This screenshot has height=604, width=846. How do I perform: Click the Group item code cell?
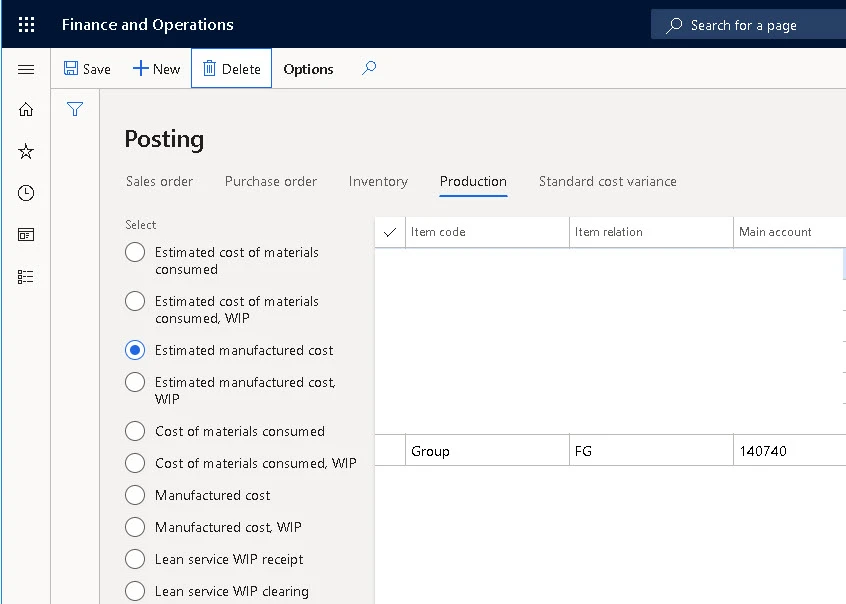(487, 451)
